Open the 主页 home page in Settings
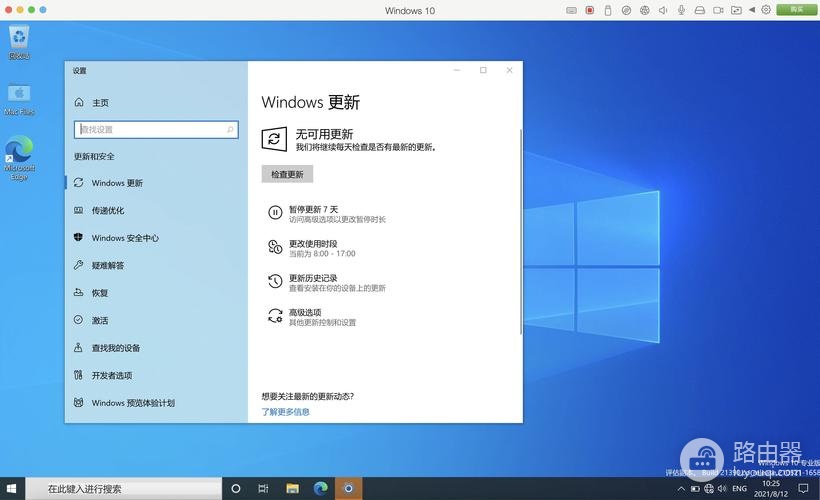 (92, 103)
